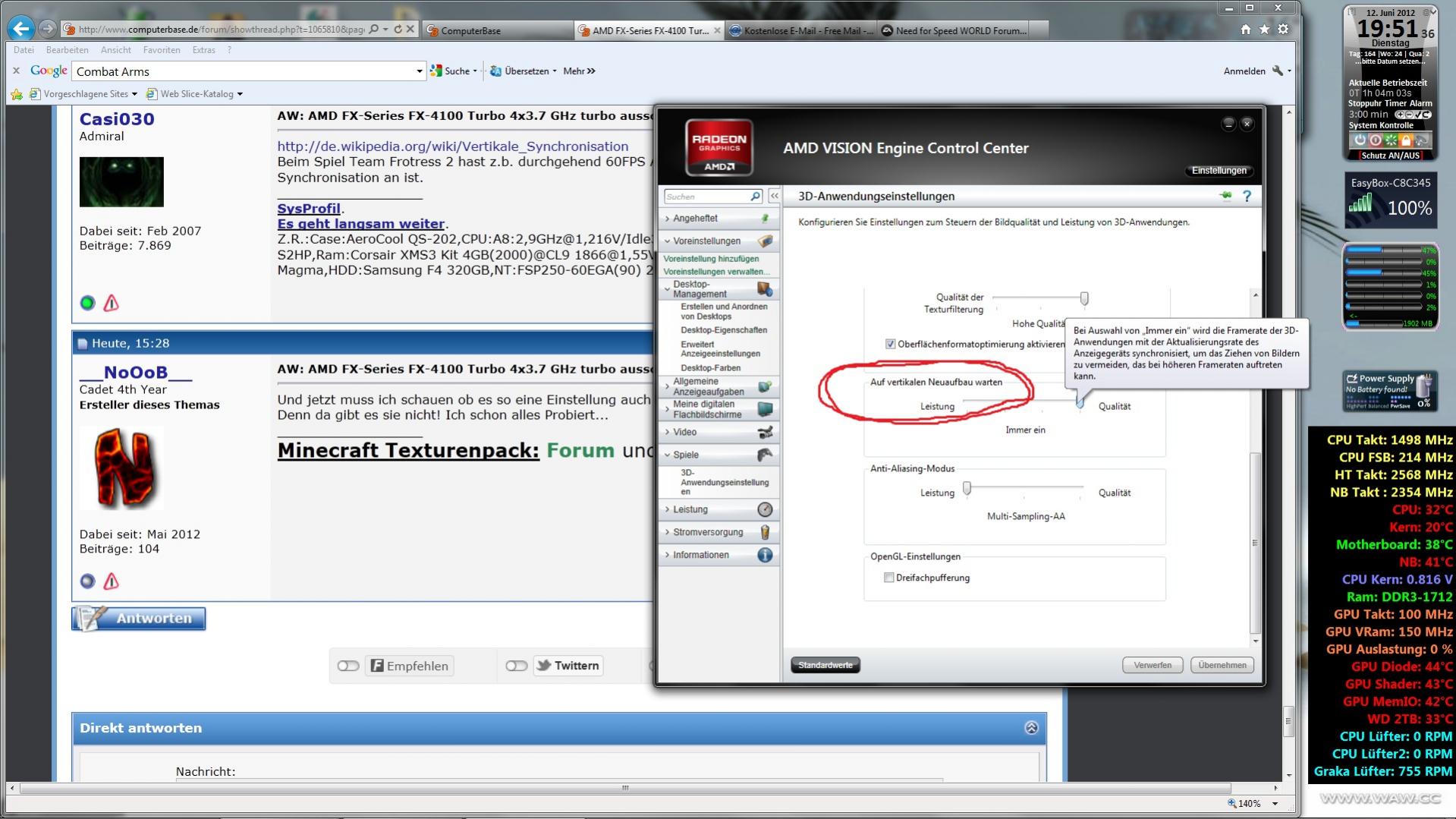1456x819 pixels.
Task: Collapse the Direkt antworten panel with its chevron icon
Action: [x=1031, y=728]
